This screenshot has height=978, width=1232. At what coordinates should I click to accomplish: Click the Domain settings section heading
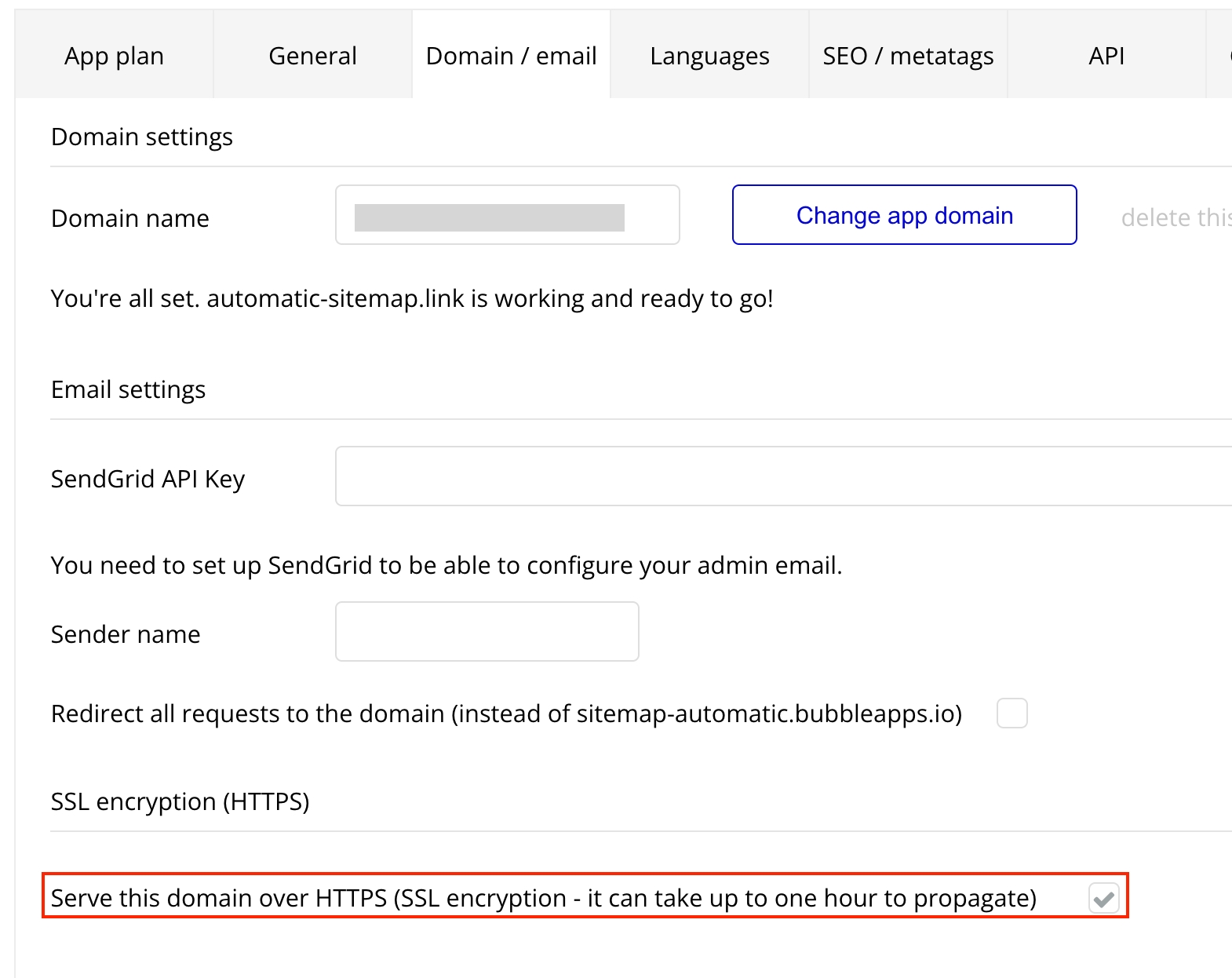pyautogui.click(x=142, y=137)
